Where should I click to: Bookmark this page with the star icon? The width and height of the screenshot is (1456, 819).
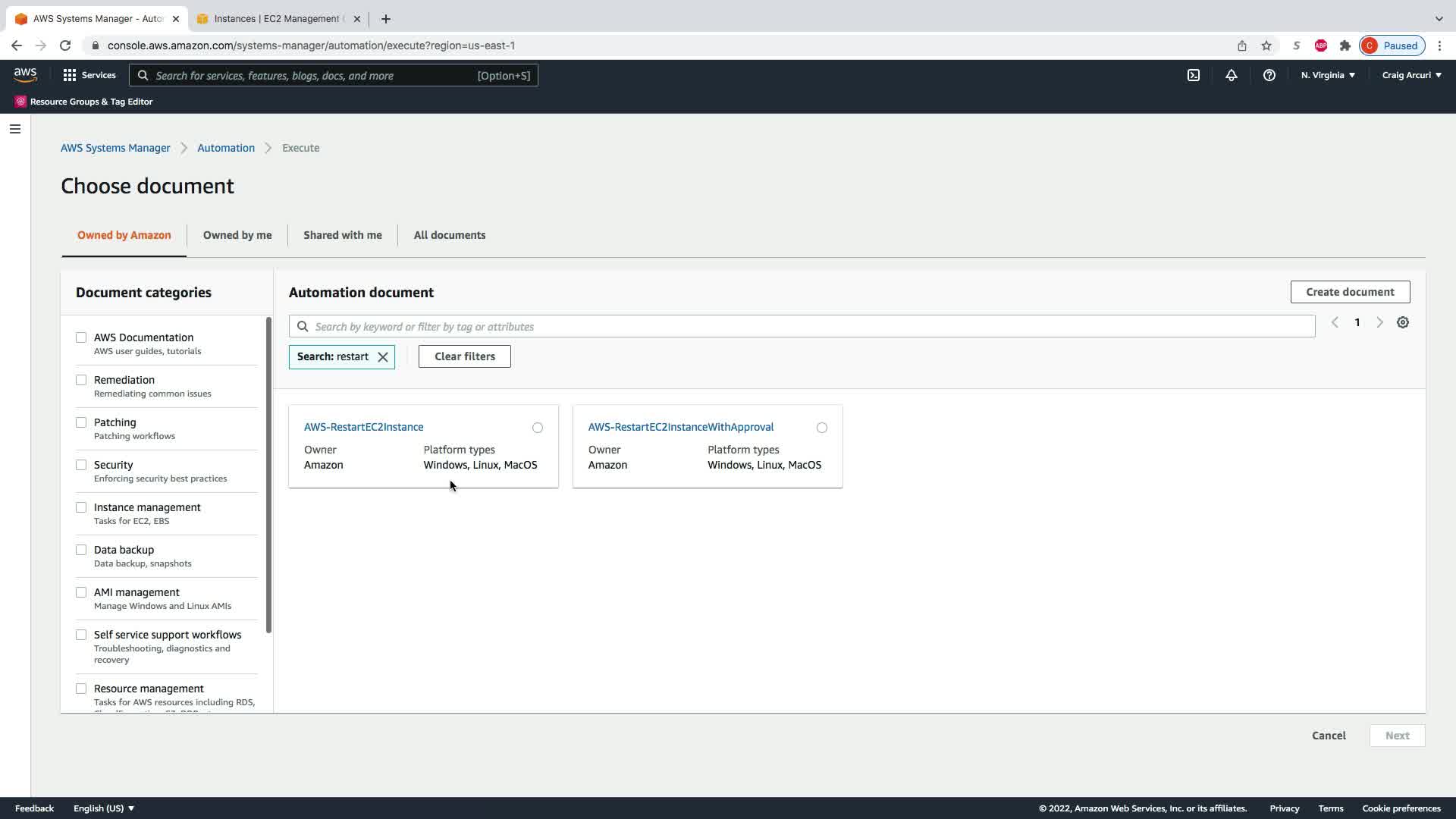pos(1266,45)
